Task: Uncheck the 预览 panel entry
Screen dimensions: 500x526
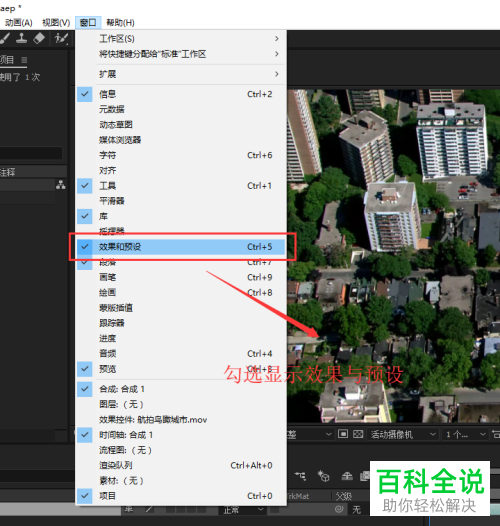Action: tap(181, 369)
